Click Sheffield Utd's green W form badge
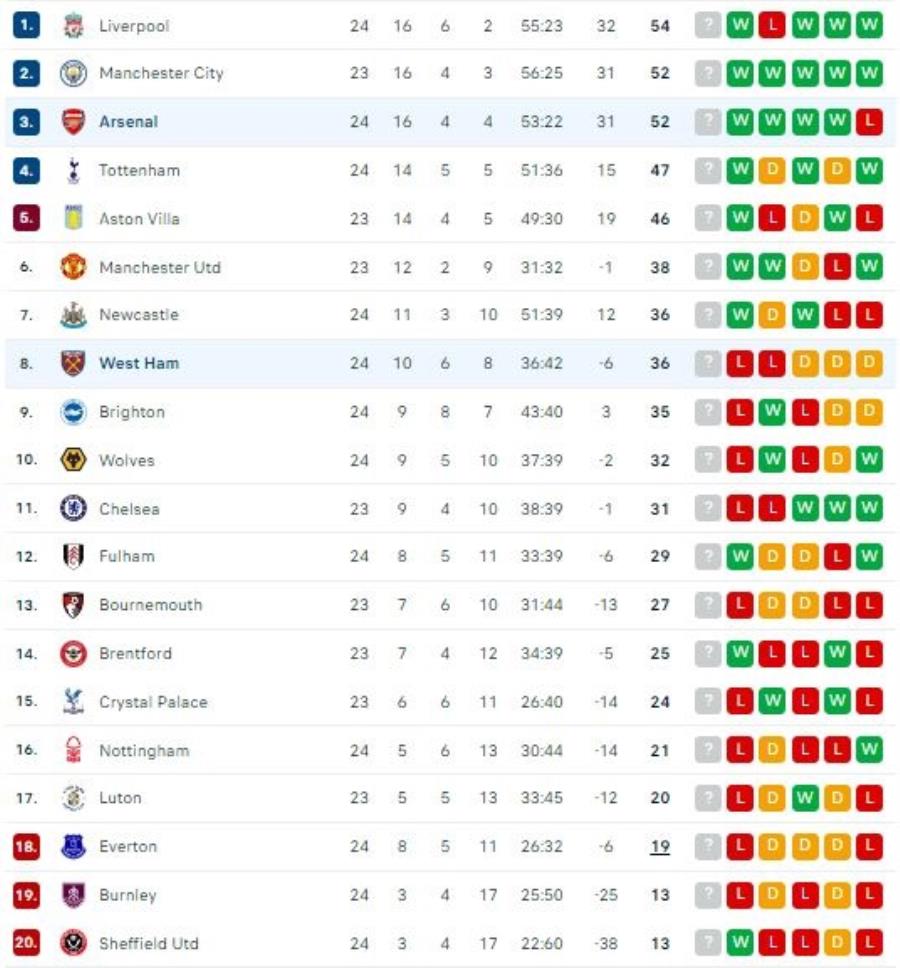Viewport: 900px width, 968px height. coord(739,943)
